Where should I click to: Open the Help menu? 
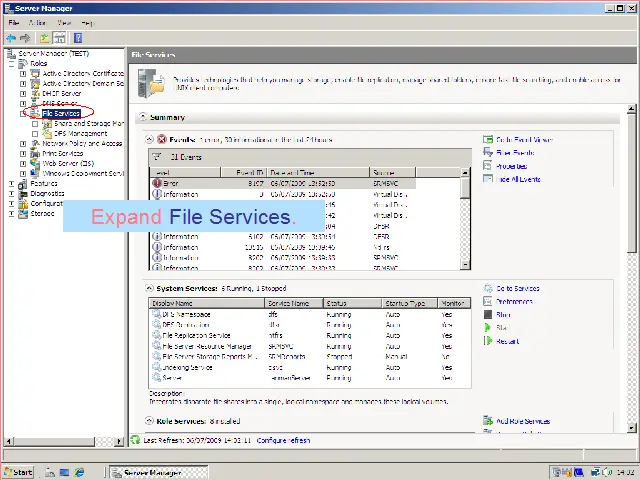tap(87, 23)
